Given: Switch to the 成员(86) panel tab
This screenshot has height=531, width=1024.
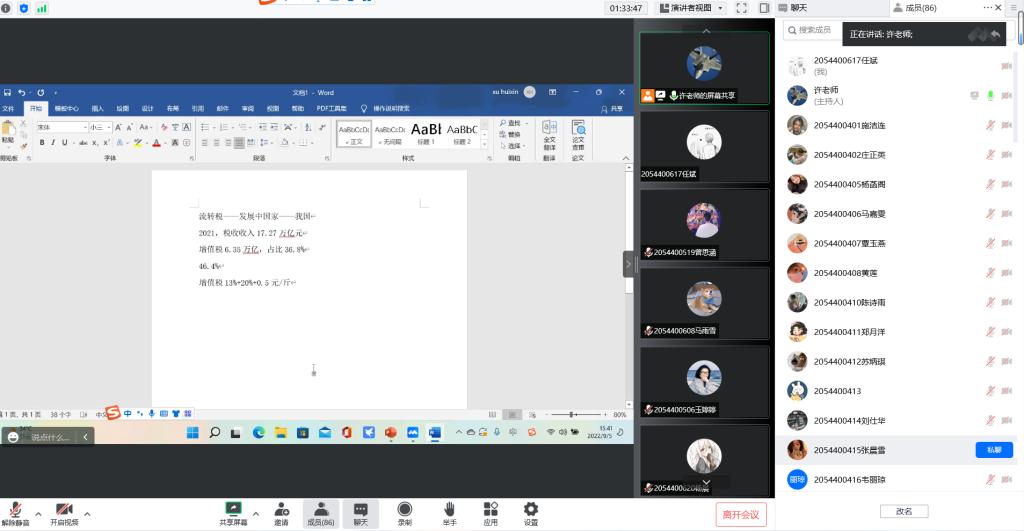Looking at the screenshot, I should click(914, 8).
